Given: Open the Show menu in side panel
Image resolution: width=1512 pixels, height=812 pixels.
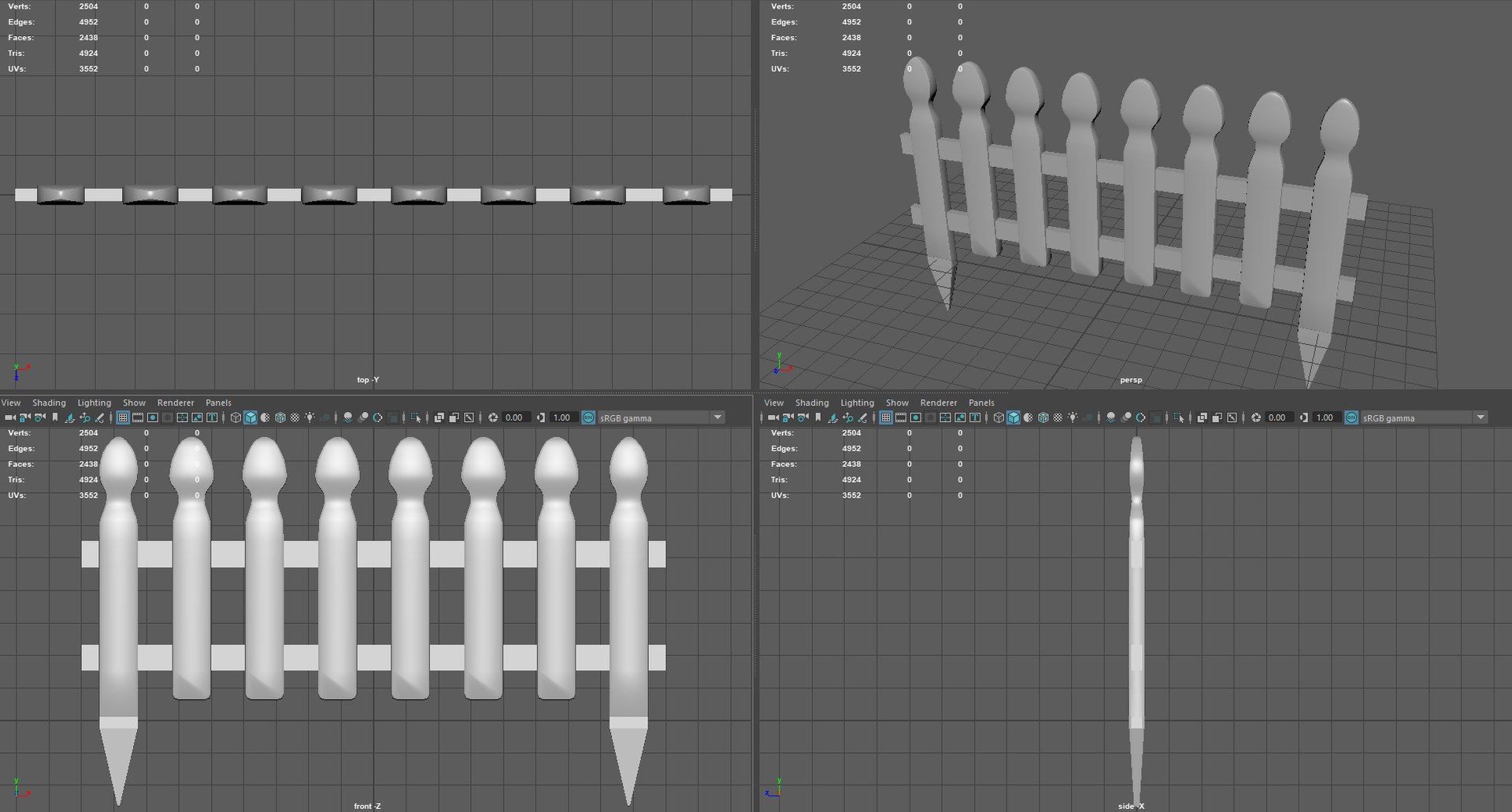Looking at the screenshot, I should pyautogui.click(x=898, y=402).
